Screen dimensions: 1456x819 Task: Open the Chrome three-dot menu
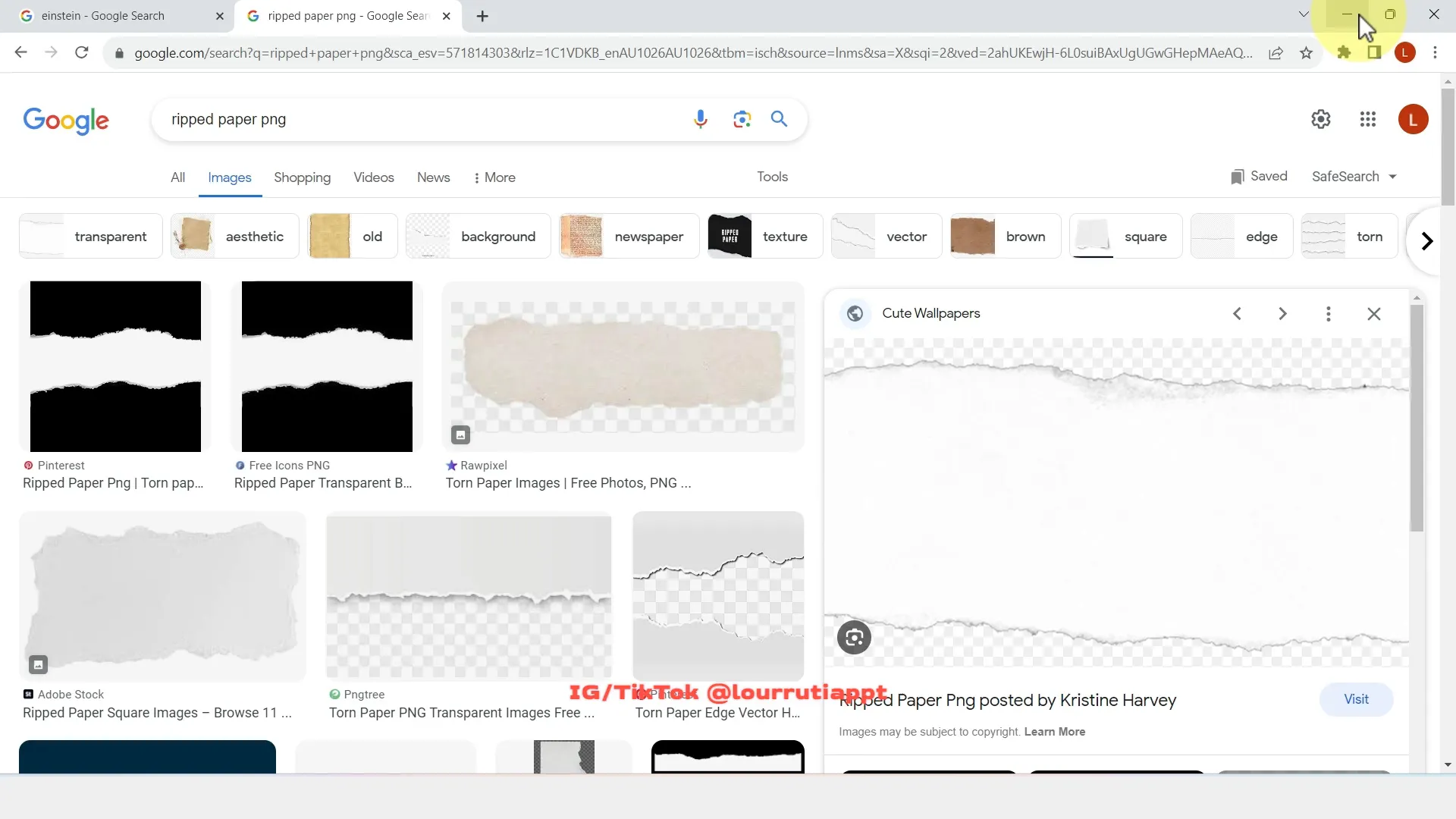coord(1435,52)
